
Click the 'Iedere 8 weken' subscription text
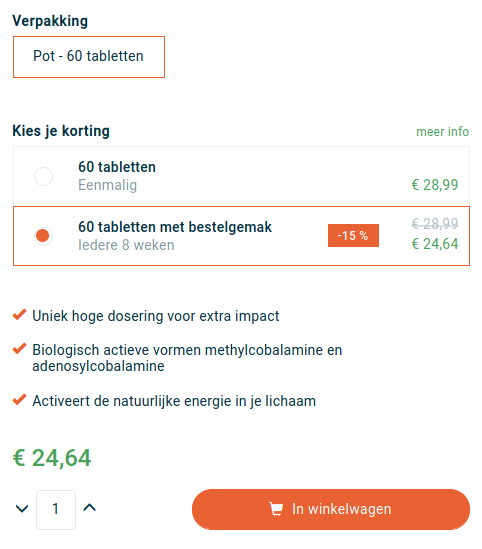(126, 245)
